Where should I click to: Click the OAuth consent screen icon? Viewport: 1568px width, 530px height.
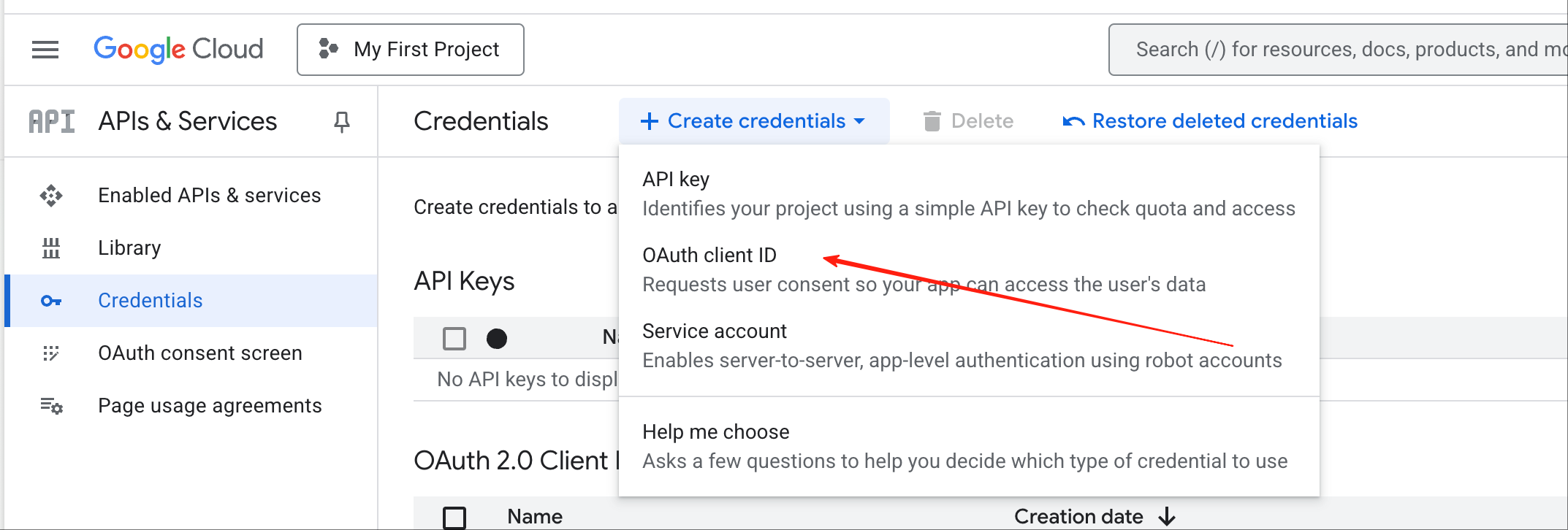click(x=51, y=353)
